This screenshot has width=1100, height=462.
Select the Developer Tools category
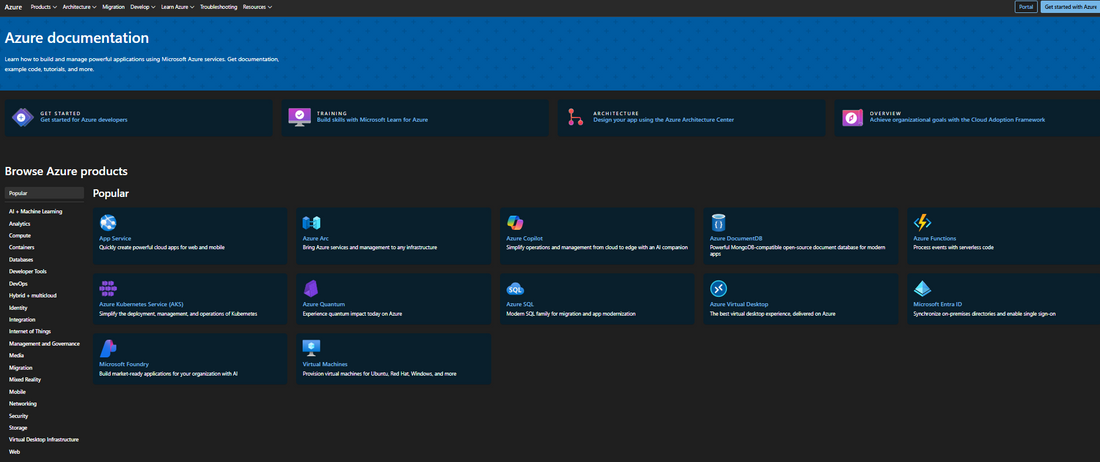(28, 271)
